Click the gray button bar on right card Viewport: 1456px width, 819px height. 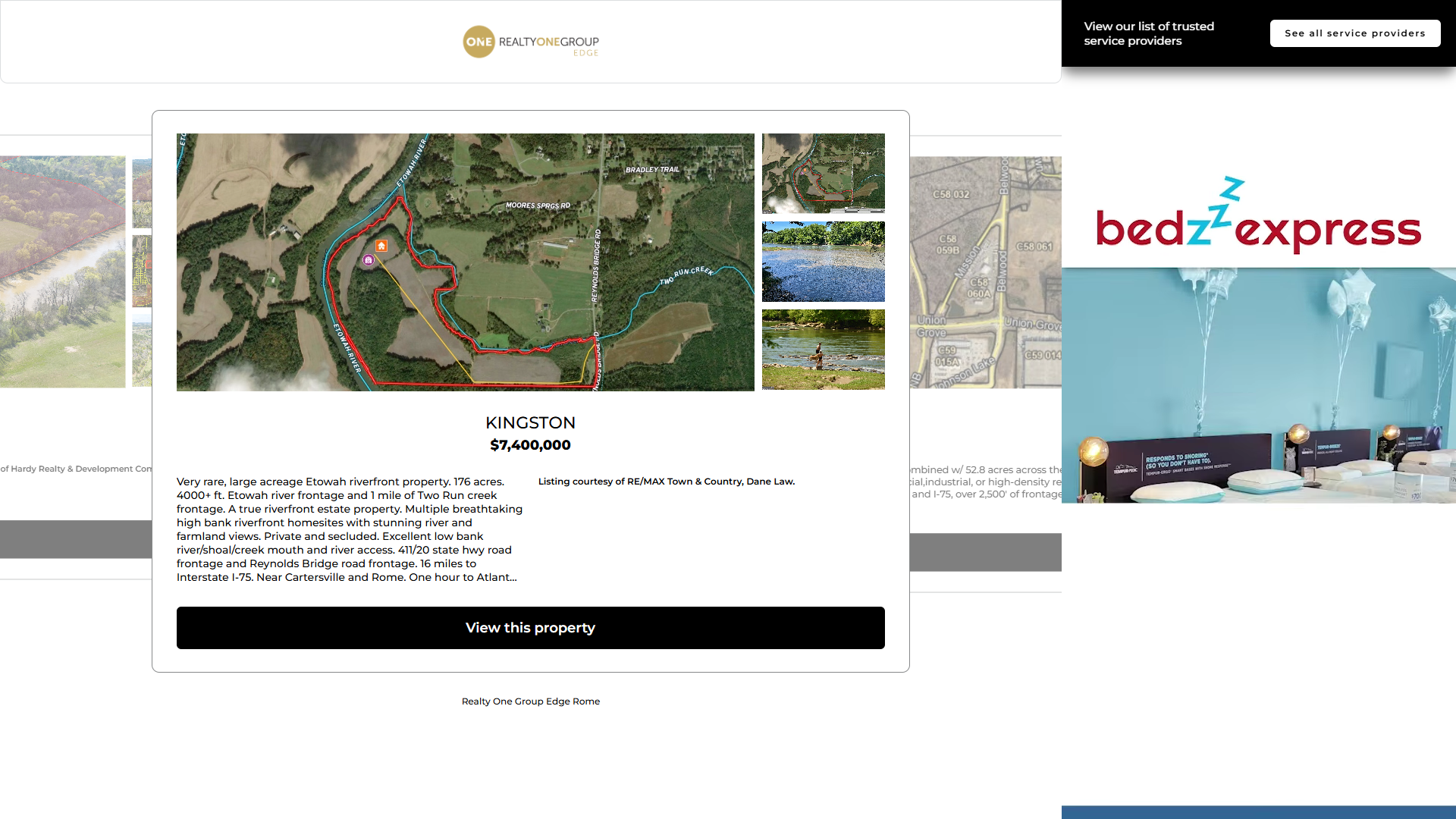point(985,552)
